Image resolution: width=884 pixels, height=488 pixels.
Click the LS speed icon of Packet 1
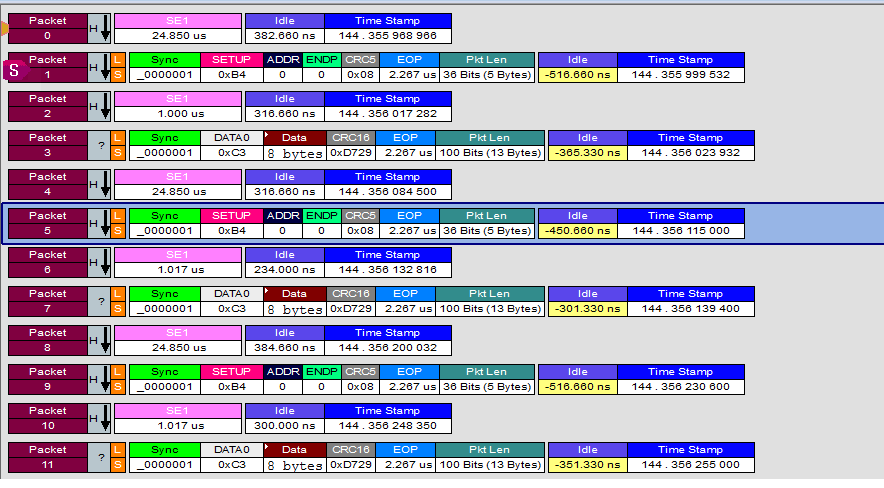coord(118,68)
